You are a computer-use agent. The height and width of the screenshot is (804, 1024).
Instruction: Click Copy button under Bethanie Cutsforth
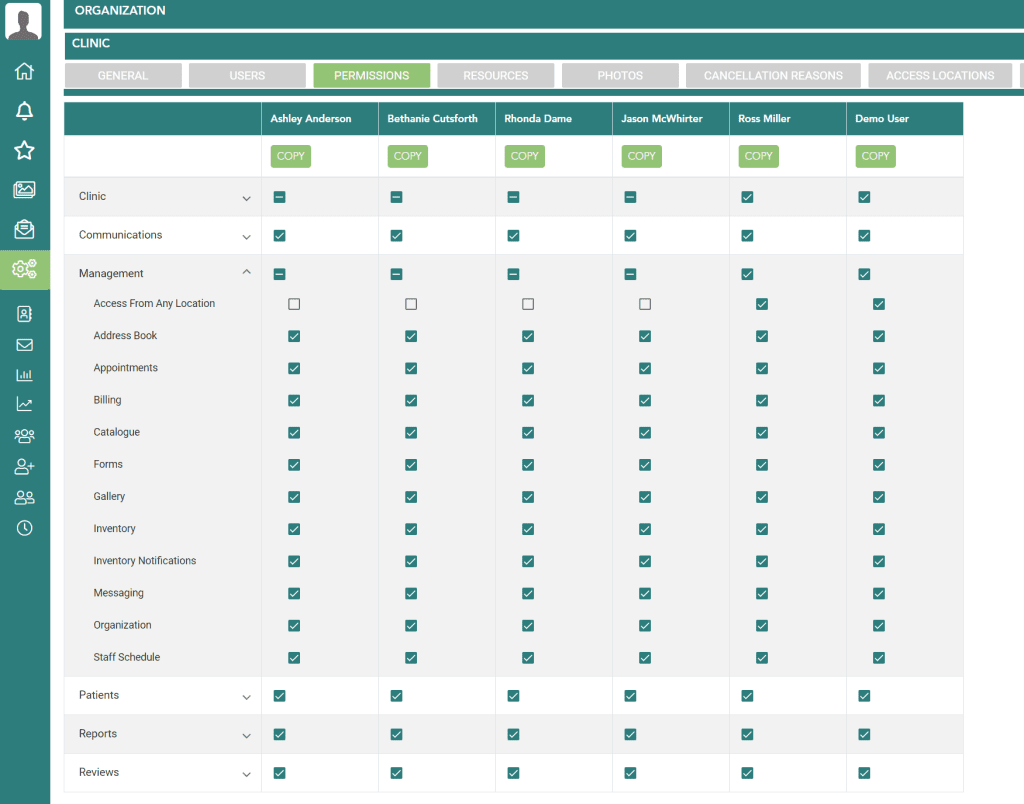(407, 156)
